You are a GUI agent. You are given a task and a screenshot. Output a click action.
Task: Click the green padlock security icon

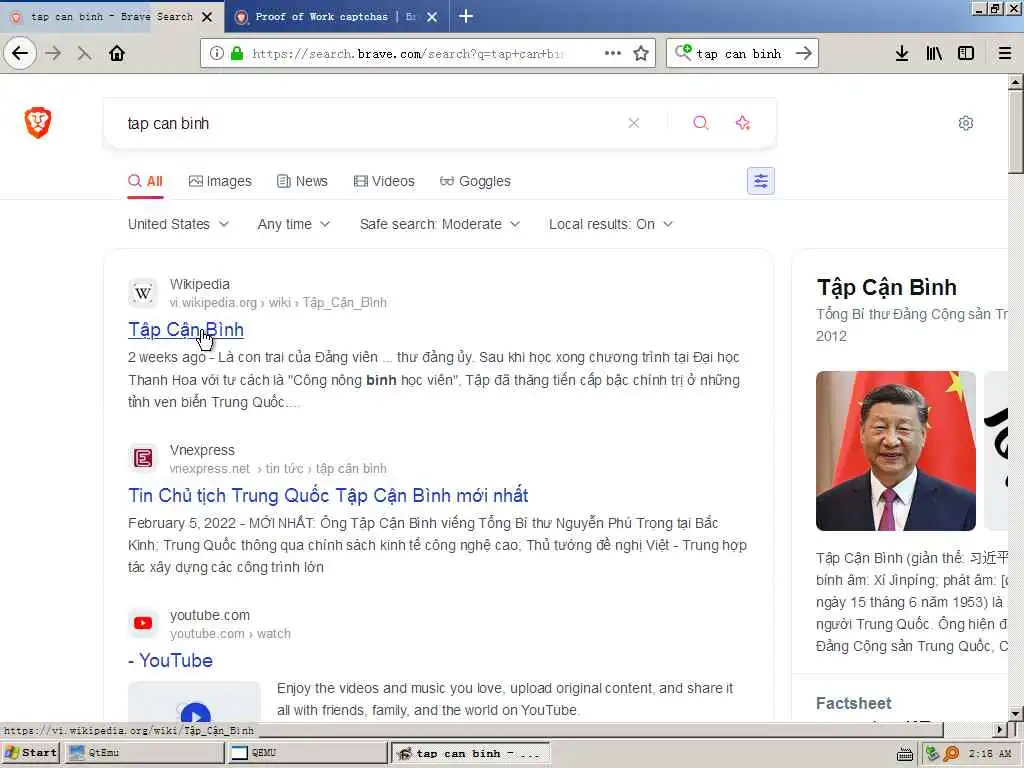point(236,53)
